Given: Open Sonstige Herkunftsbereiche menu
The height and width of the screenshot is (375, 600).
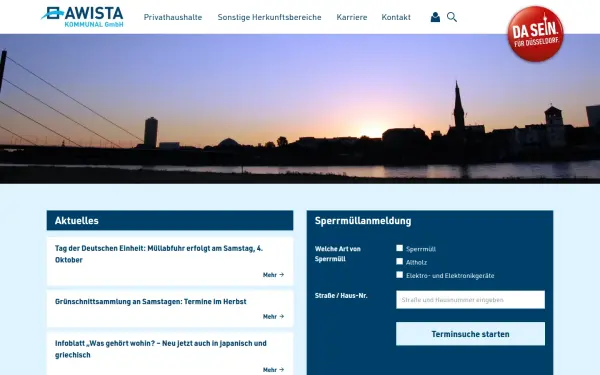Looking at the screenshot, I should (269, 17).
